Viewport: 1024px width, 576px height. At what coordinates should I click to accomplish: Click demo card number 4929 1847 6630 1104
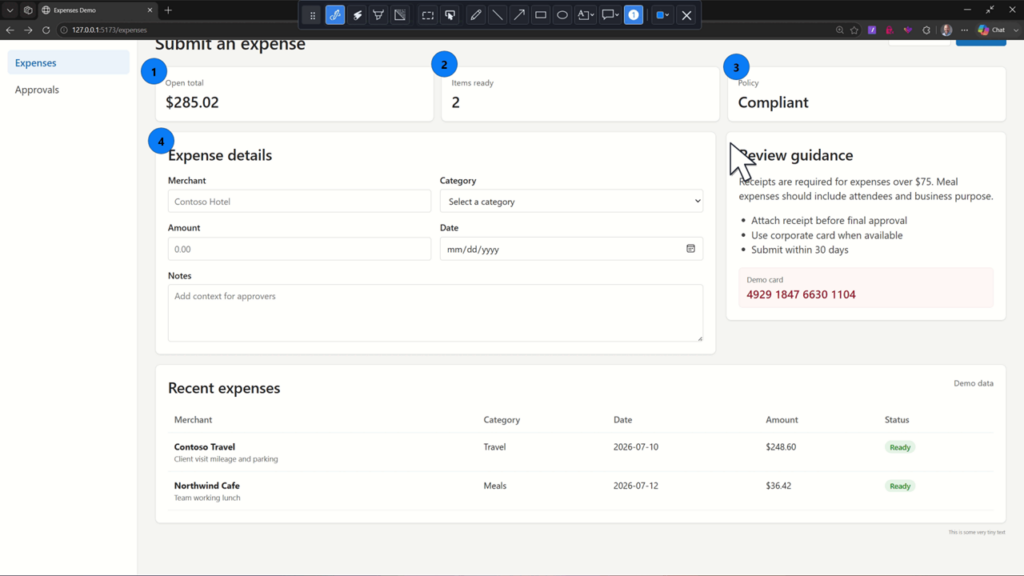pos(801,295)
